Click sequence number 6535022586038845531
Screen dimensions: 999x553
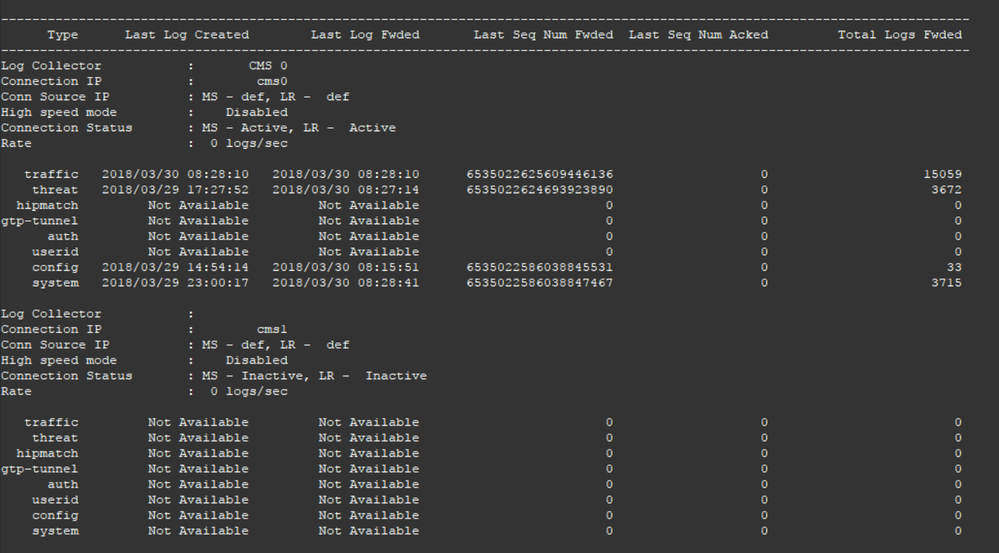pyautogui.click(x=539, y=267)
